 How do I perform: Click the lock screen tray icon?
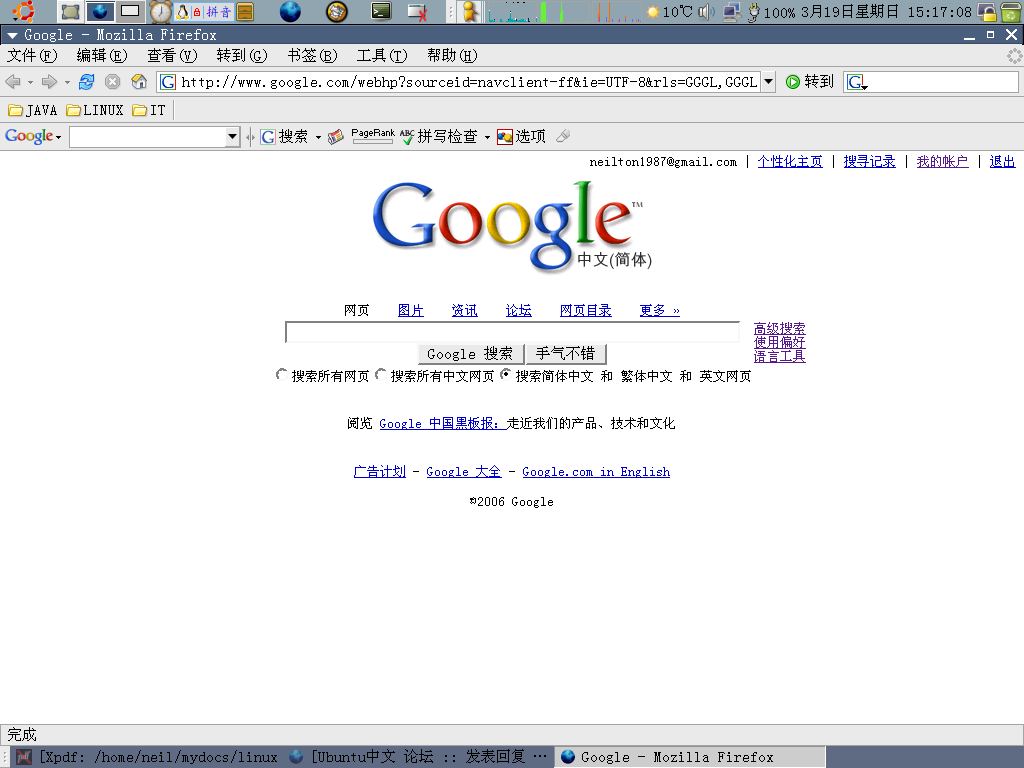pos(986,12)
